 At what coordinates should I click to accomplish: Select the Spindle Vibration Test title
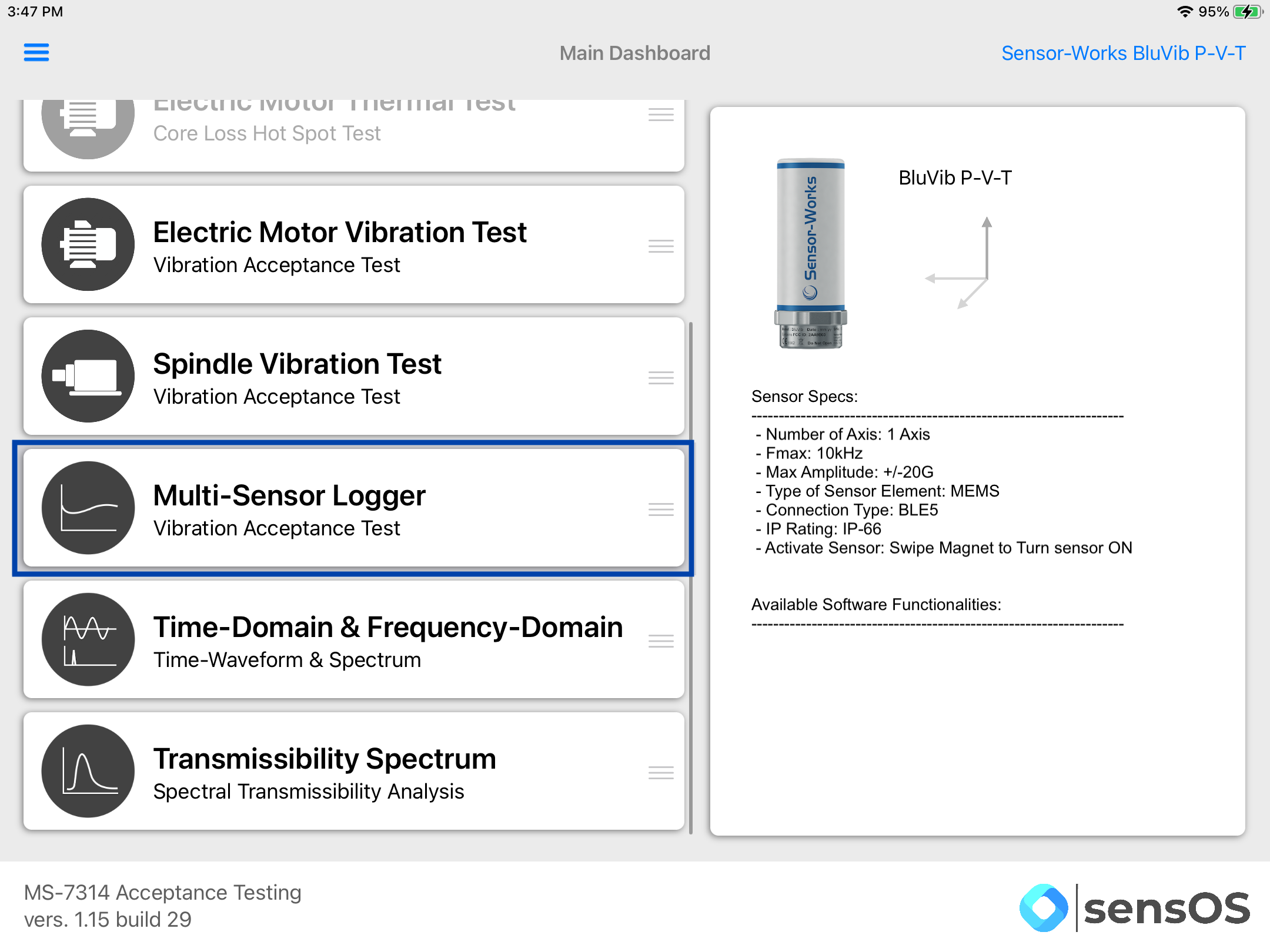click(x=297, y=364)
